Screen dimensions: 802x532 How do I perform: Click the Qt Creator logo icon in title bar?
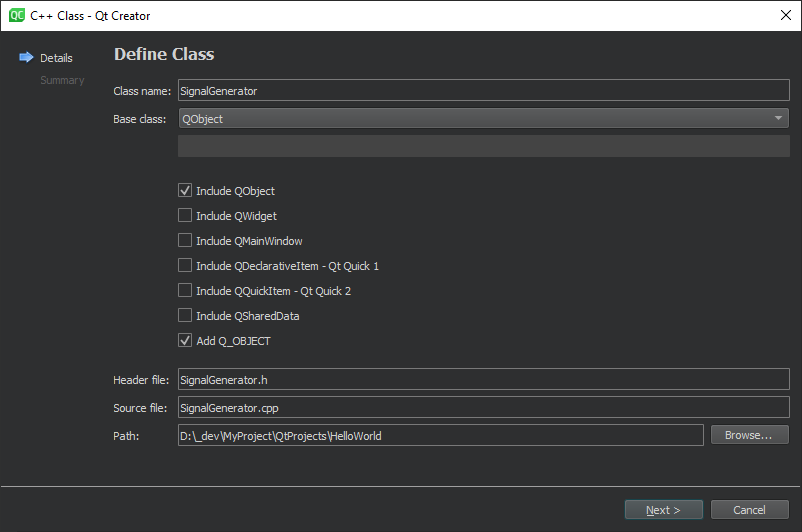[16, 15]
